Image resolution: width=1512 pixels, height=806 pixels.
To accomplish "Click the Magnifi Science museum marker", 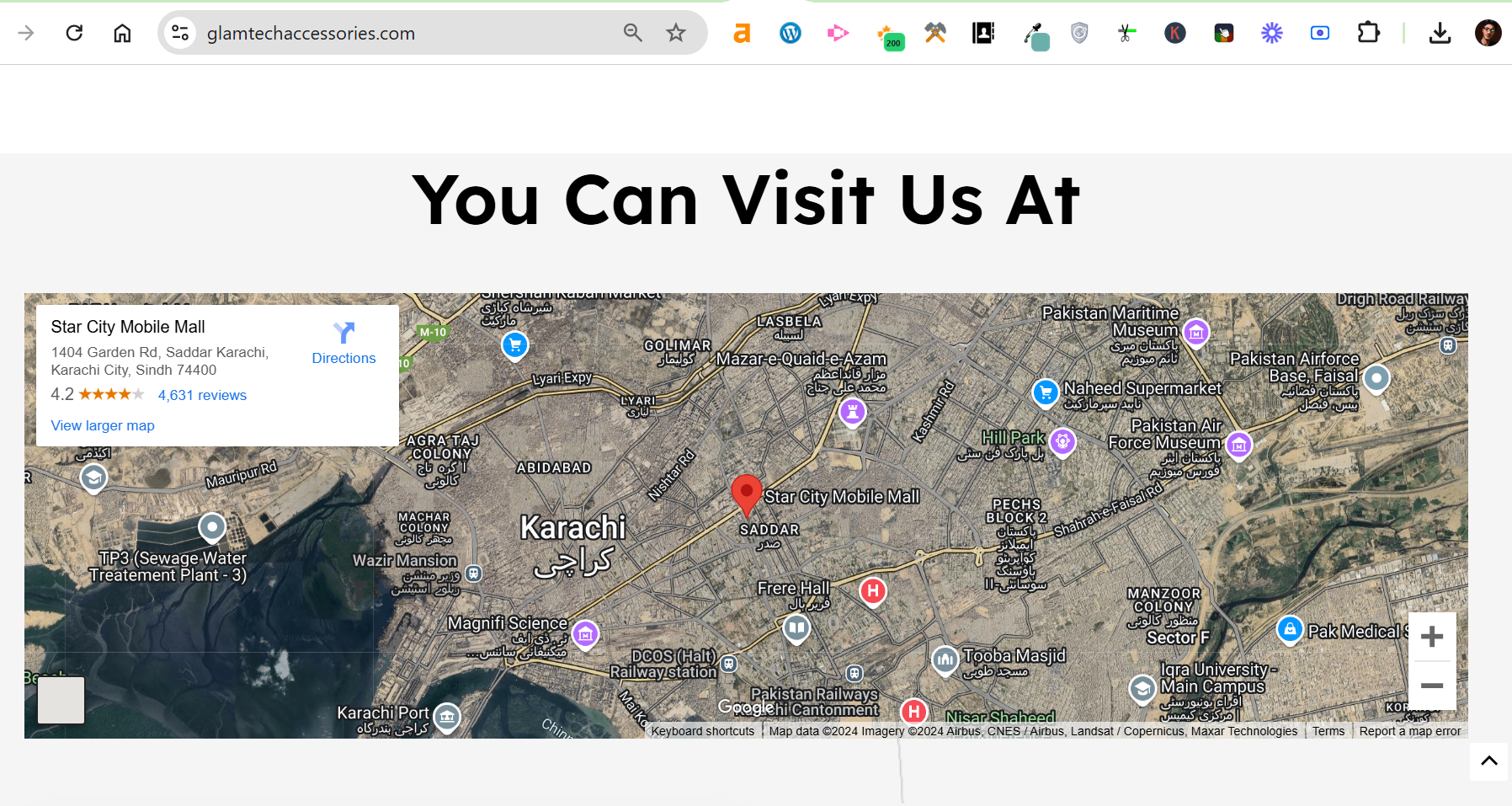I will (x=585, y=633).
